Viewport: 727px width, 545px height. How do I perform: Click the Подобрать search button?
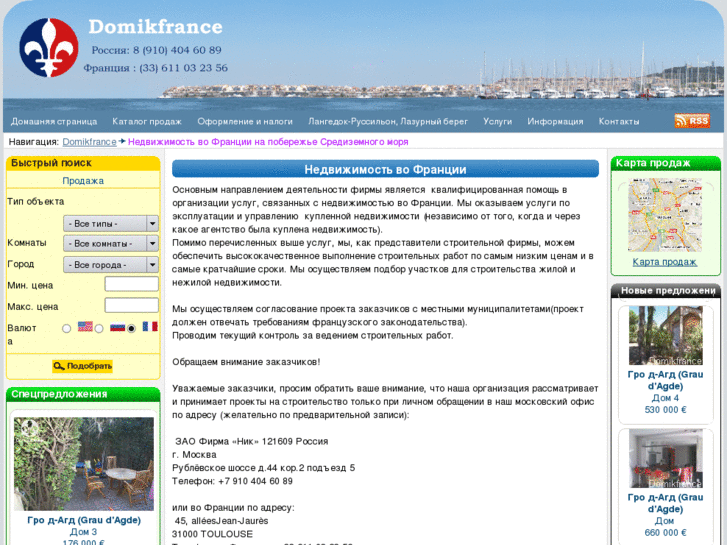[83, 366]
